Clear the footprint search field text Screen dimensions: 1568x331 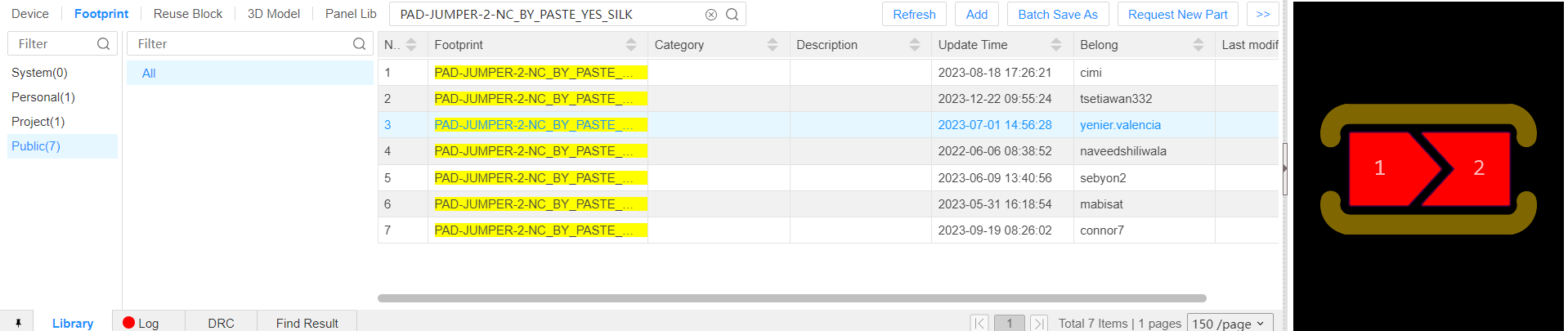(711, 15)
